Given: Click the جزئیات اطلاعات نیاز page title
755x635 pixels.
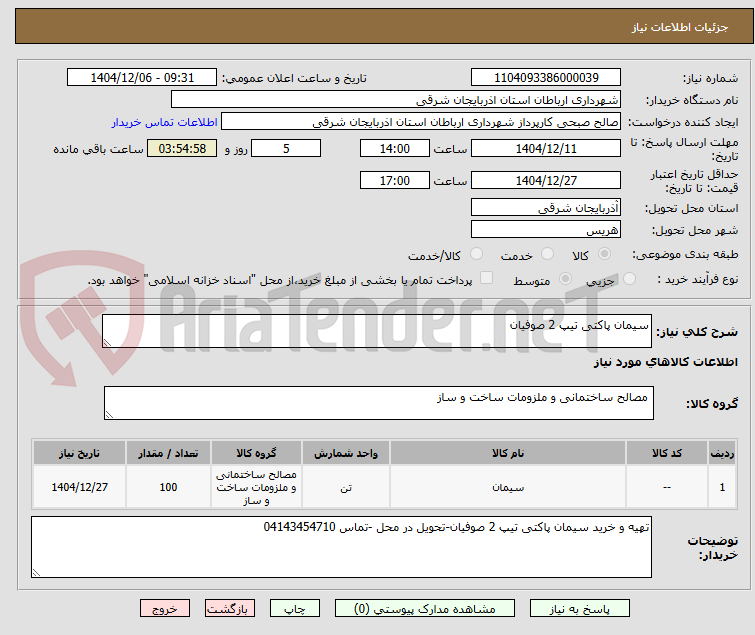Looking at the screenshot, I should point(680,27).
